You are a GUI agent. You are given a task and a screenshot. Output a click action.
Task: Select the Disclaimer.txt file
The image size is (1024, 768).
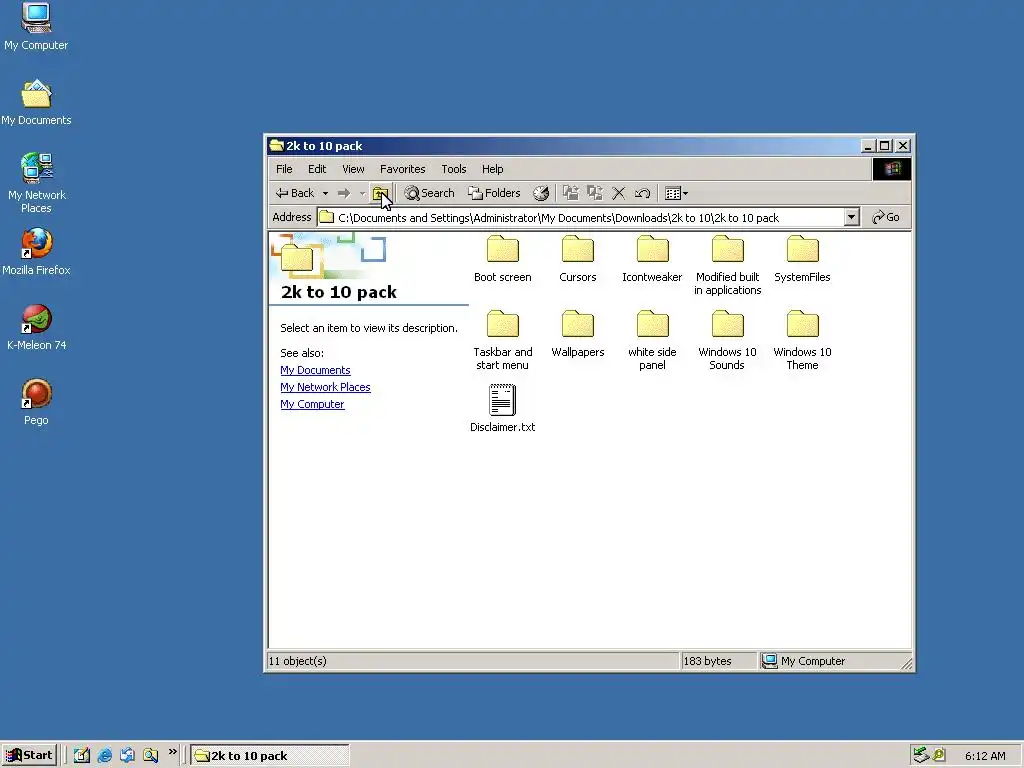503,409
